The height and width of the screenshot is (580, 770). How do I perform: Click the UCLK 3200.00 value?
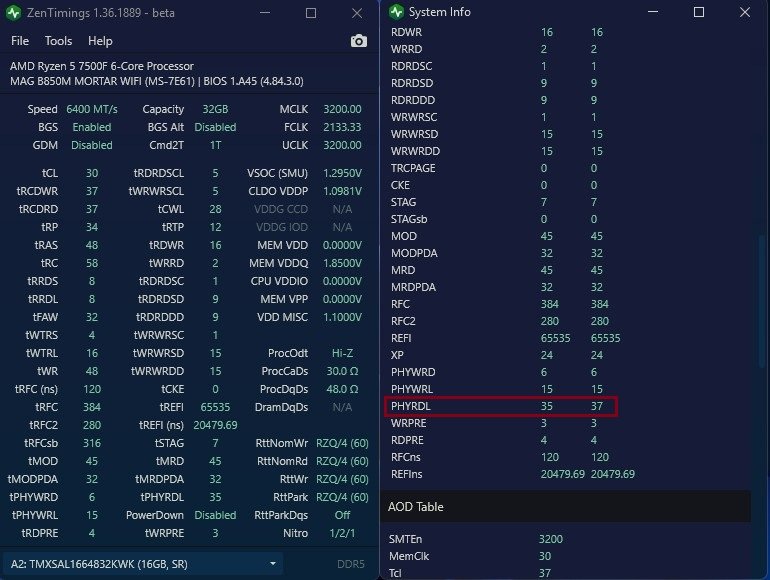coord(342,145)
